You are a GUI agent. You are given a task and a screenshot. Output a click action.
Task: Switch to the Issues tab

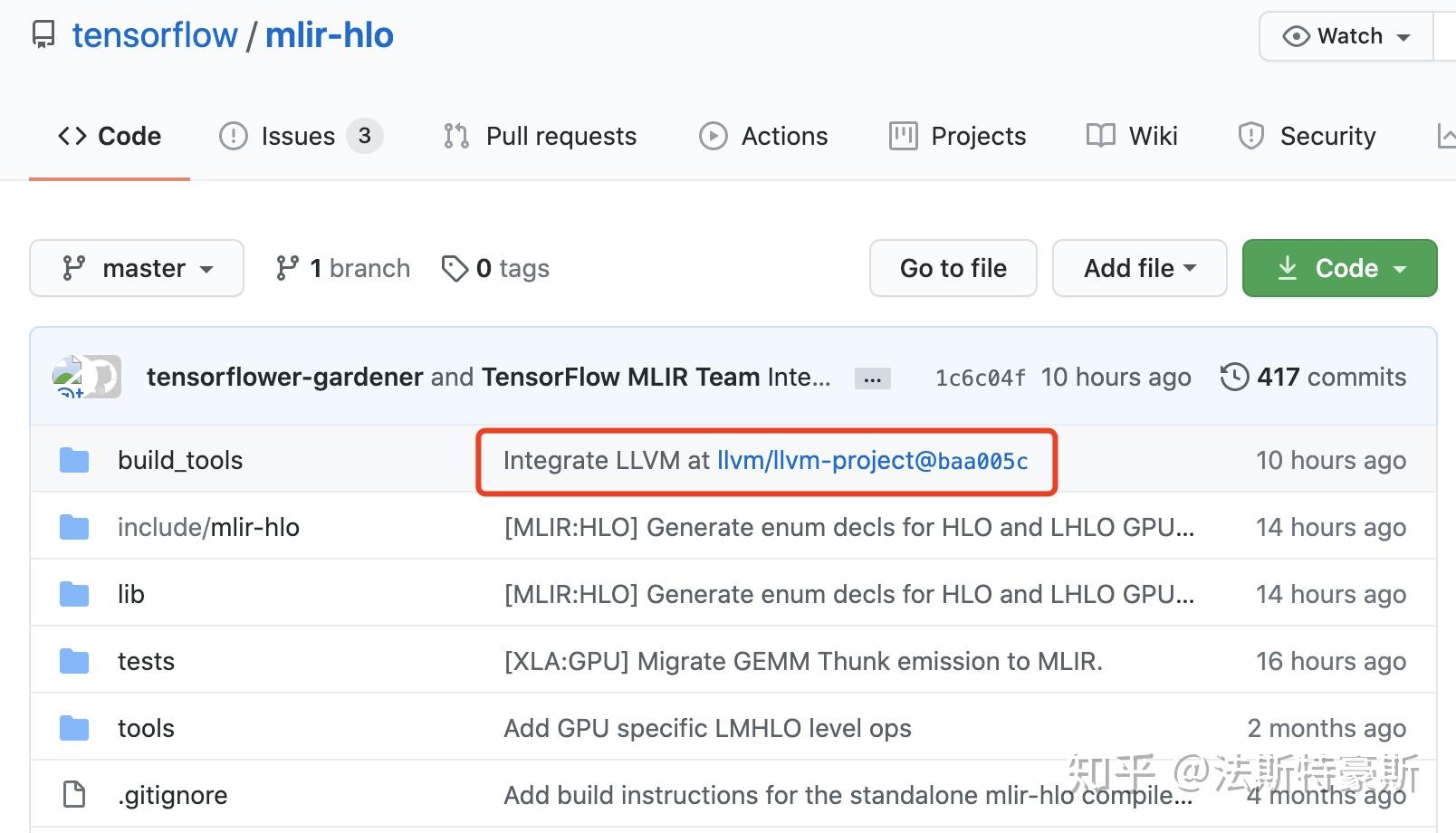(301, 136)
